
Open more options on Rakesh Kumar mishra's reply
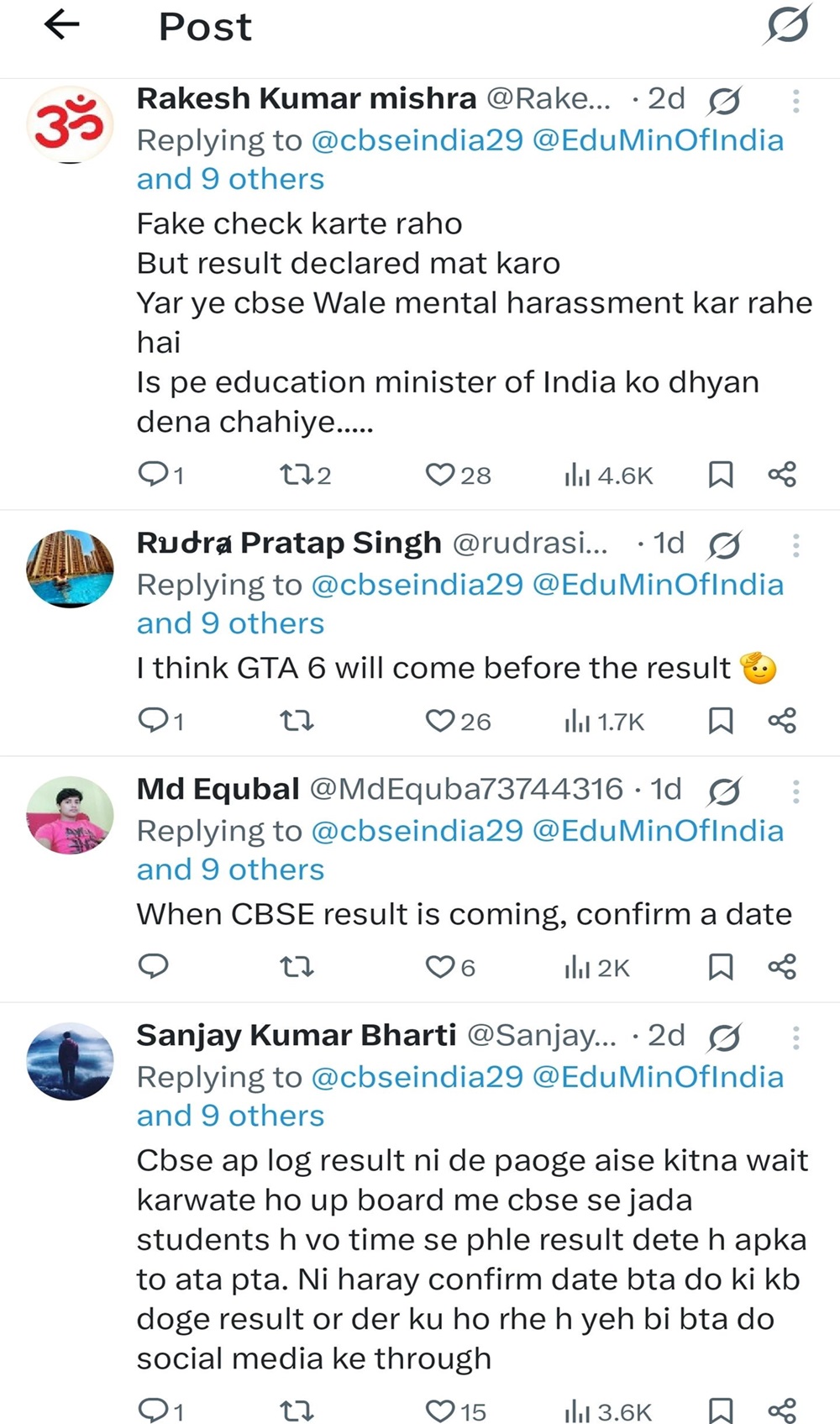pos(795,101)
